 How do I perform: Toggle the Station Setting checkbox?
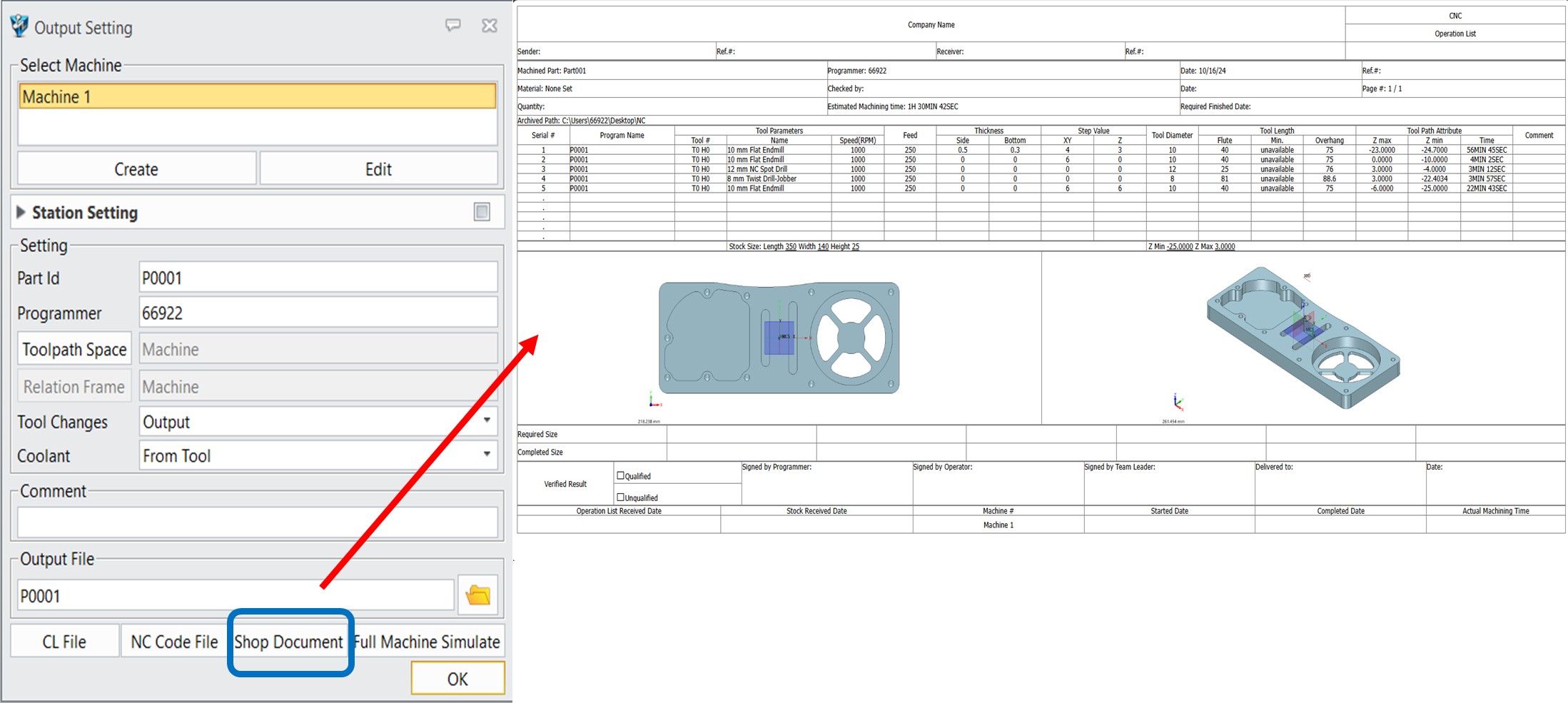482,212
